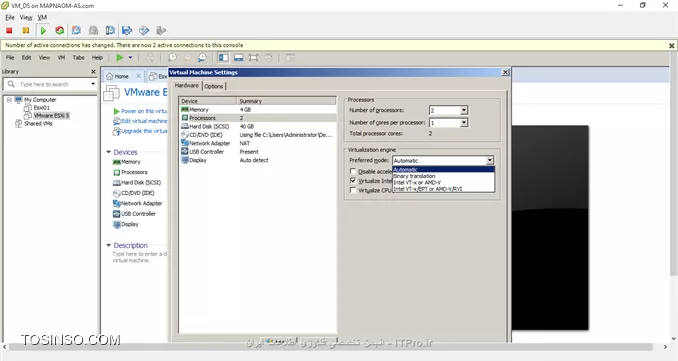This screenshot has height=361, width=678.
Task: Click the thumbnail bar icon in the Workstation toolbar
Action: [239, 57]
